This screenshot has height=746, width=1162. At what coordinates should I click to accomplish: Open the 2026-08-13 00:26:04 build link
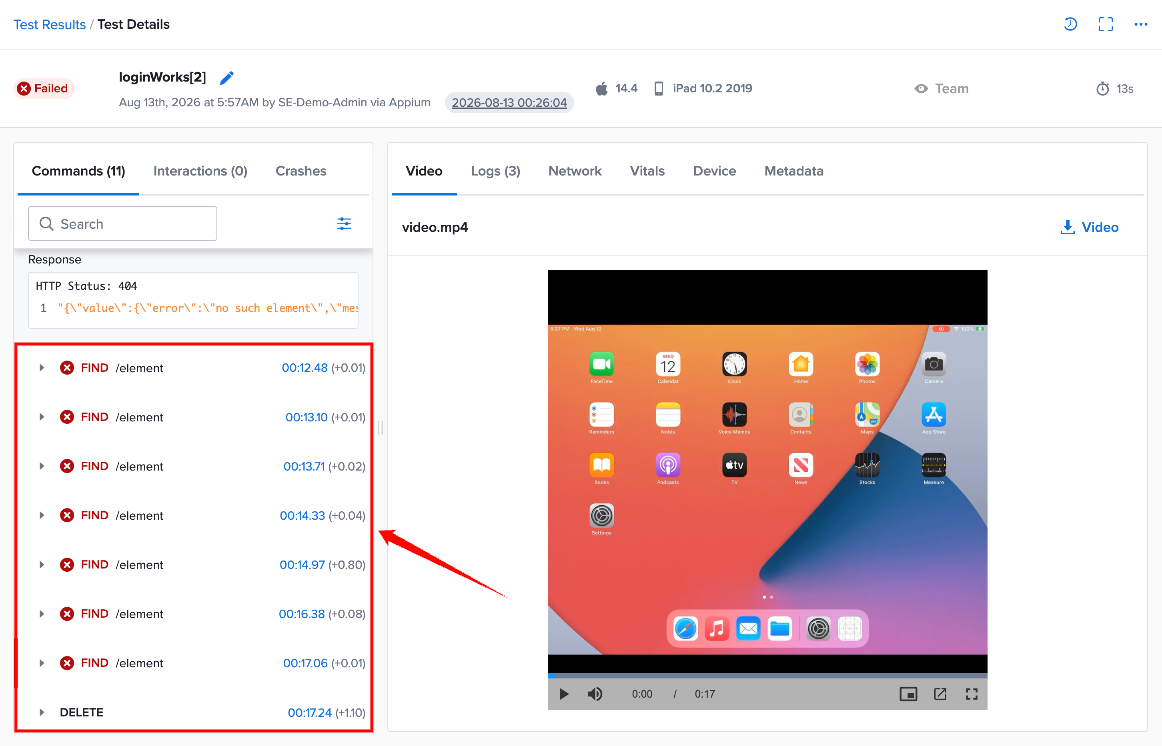(x=509, y=103)
